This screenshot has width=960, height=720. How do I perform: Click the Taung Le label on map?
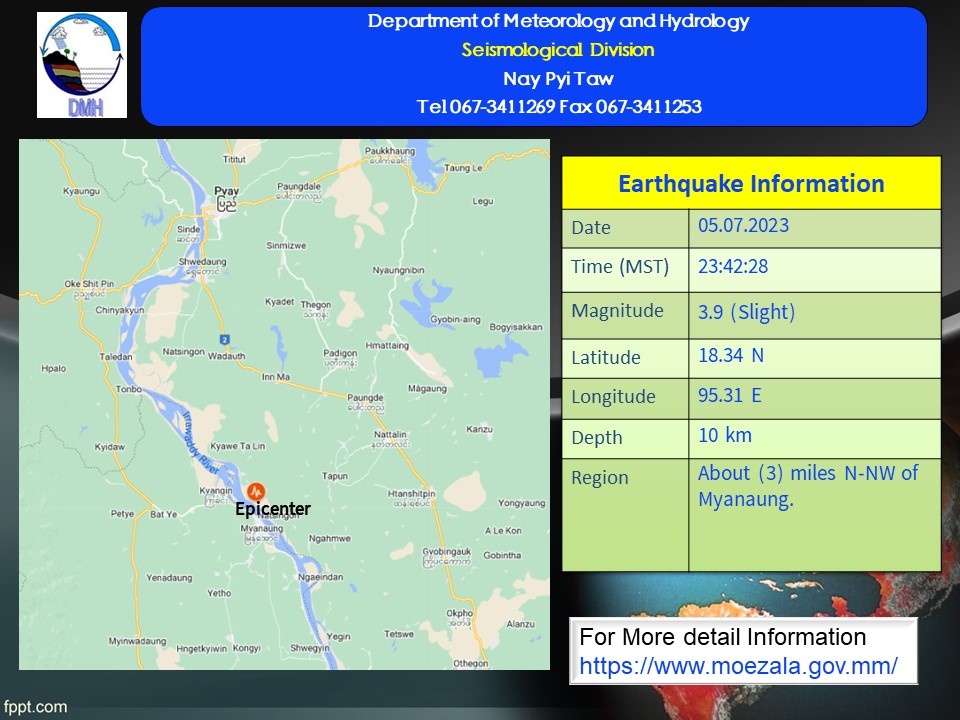(463, 167)
